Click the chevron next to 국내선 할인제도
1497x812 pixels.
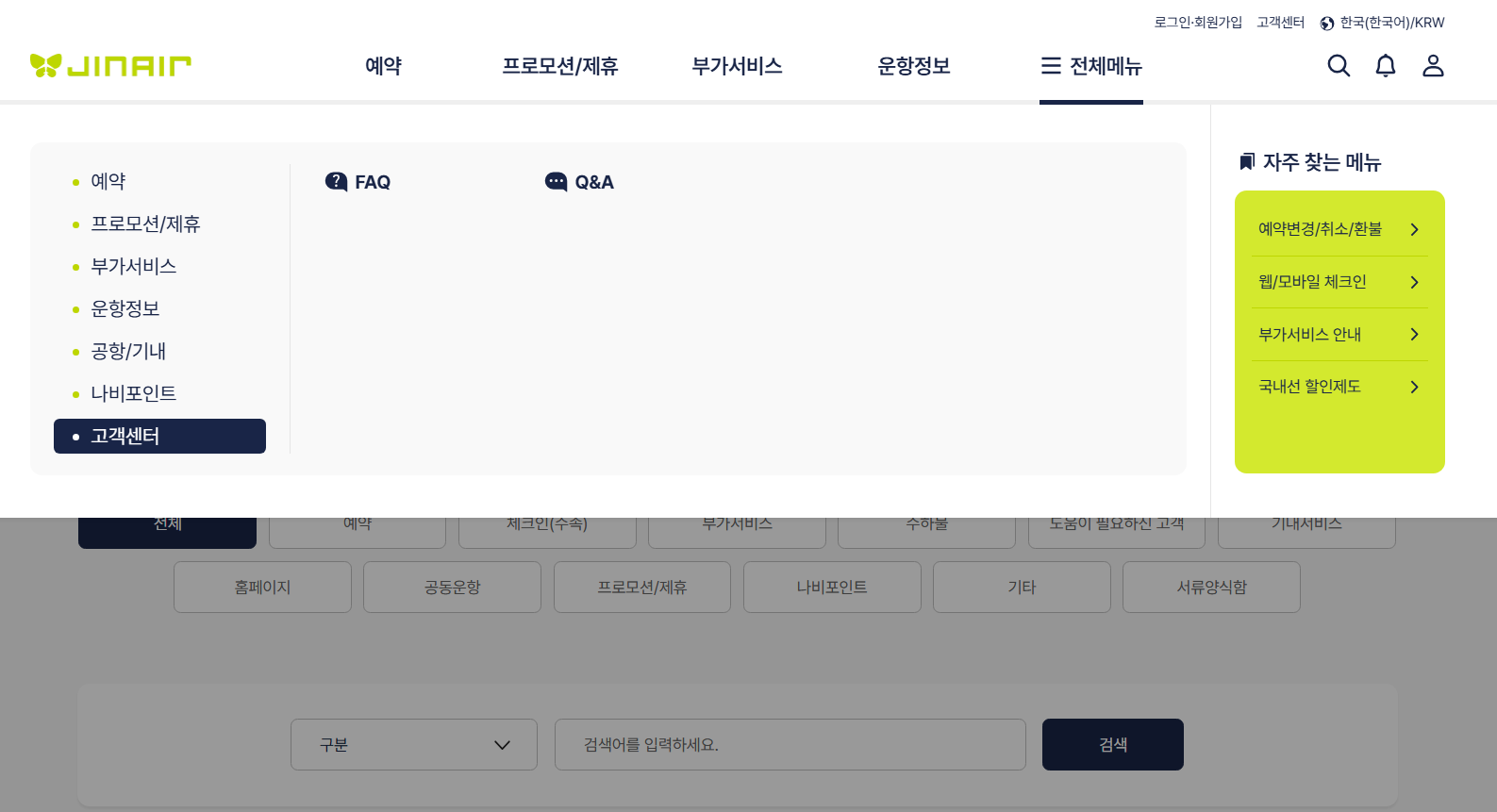pos(1414,387)
